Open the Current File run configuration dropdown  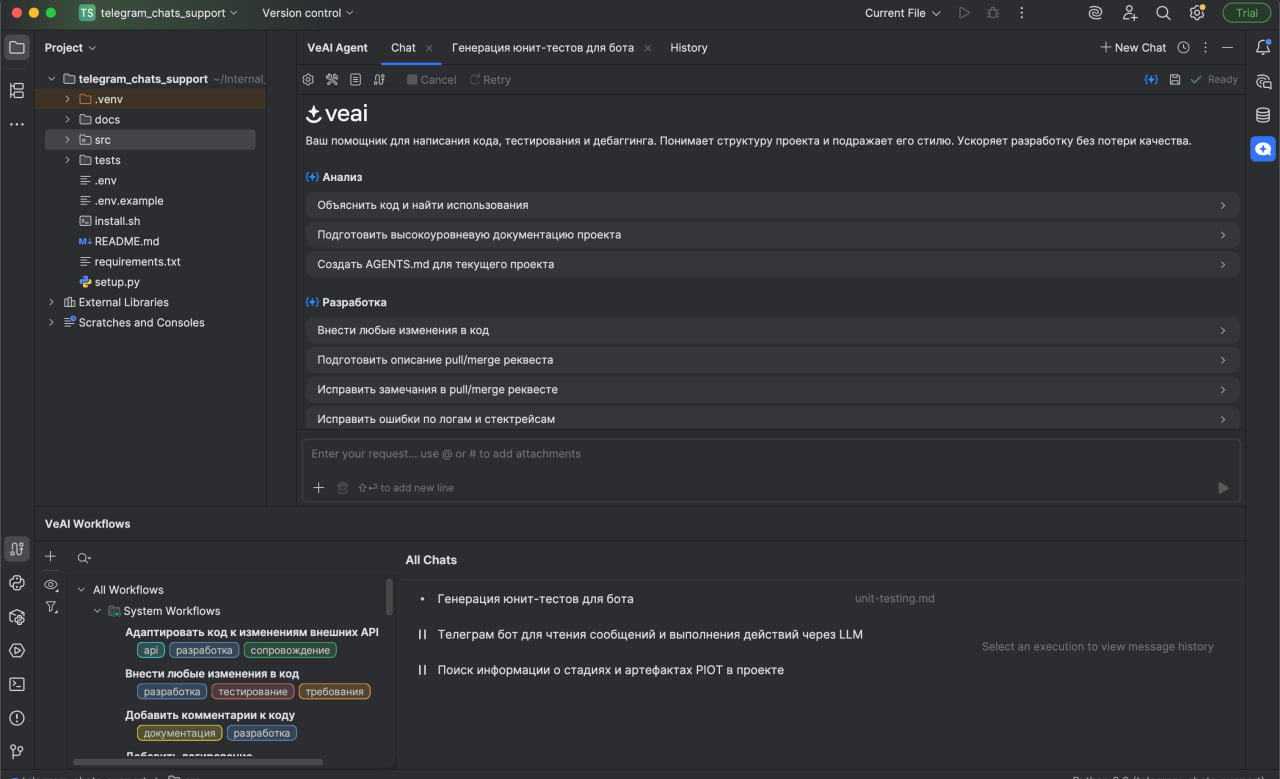[901, 13]
